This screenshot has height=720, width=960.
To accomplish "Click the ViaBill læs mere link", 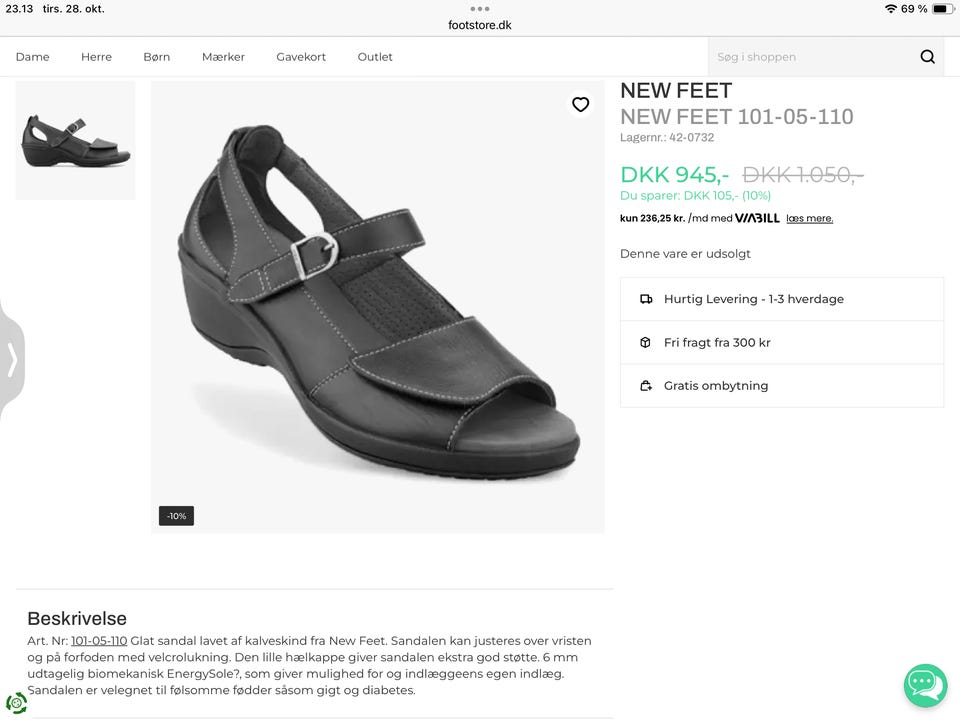I will (x=809, y=219).
